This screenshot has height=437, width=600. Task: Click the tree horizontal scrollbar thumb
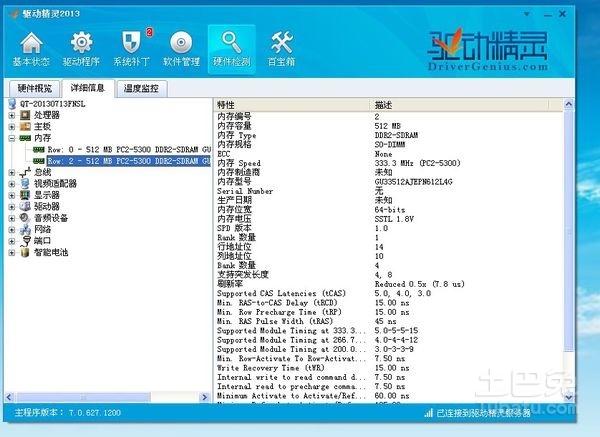[x=83, y=397]
